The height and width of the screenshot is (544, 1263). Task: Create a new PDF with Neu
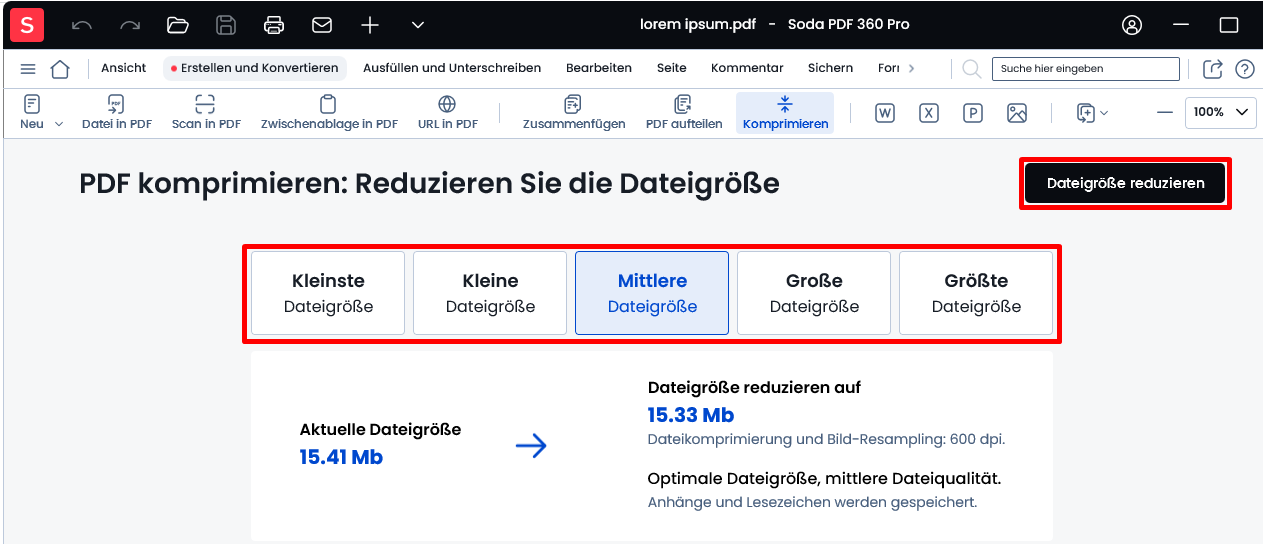pos(32,113)
